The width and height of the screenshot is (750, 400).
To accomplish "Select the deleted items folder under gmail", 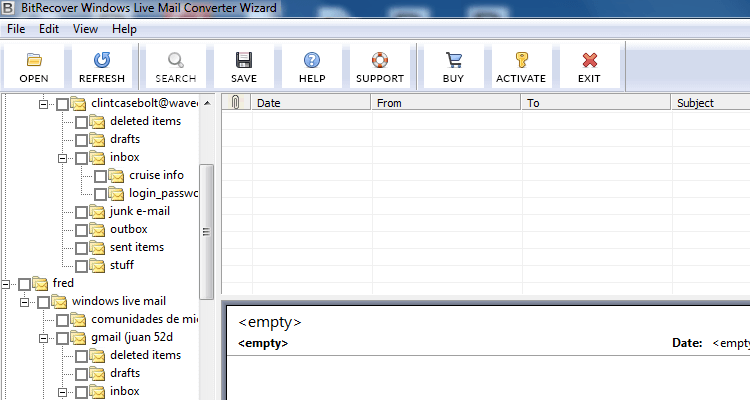I will (x=145, y=355).
